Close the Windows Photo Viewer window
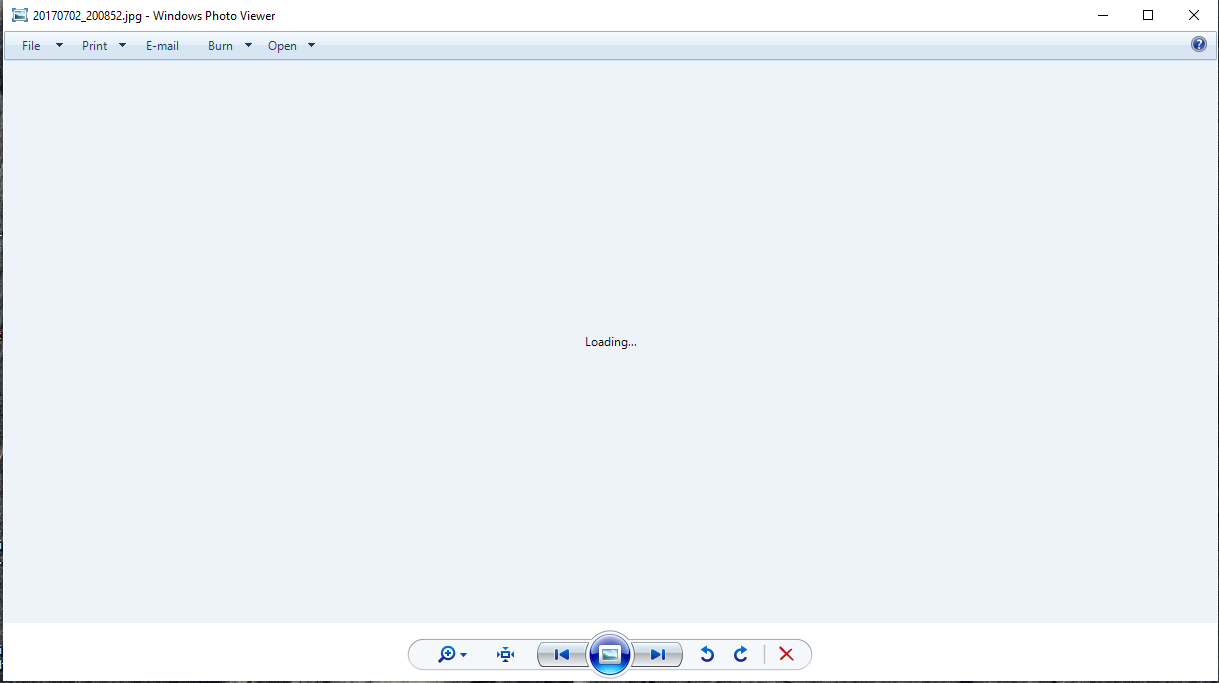Image resolution: width=1219 pixels, height=683 pixels. (x=1194, y=15)
